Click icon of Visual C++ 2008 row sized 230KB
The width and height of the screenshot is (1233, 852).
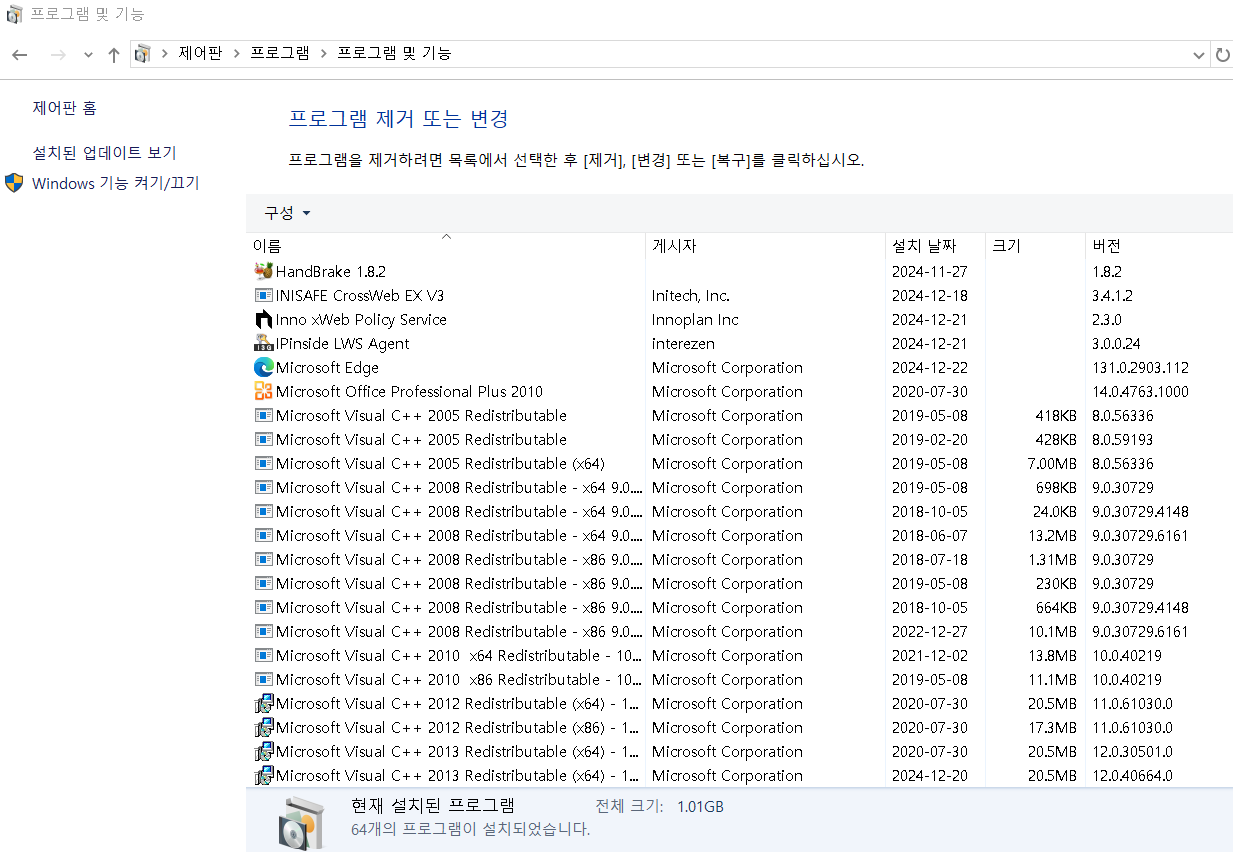pyautogui.click(x=264, y=583)
